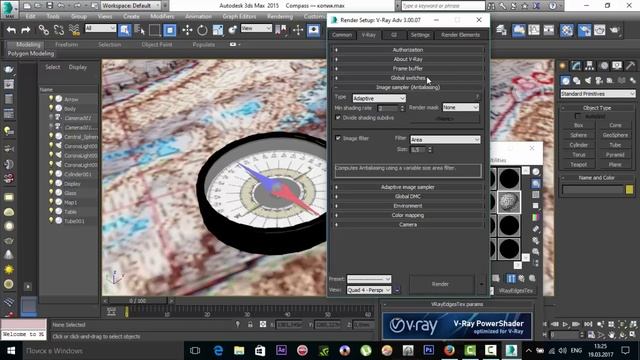Viewport: 640px width, 360px height.
Task: Click the GeoSphere primitive button
Action: click(x=615, y=135)
